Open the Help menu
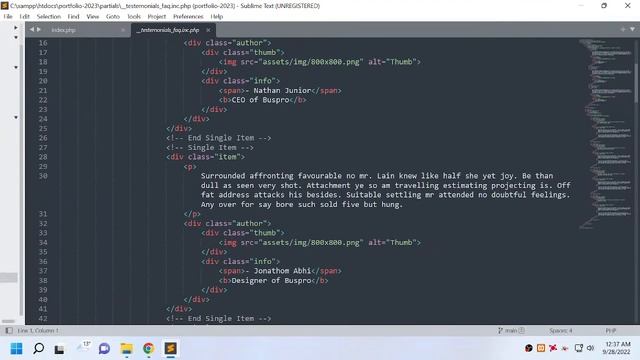 (x=217, y=16)
